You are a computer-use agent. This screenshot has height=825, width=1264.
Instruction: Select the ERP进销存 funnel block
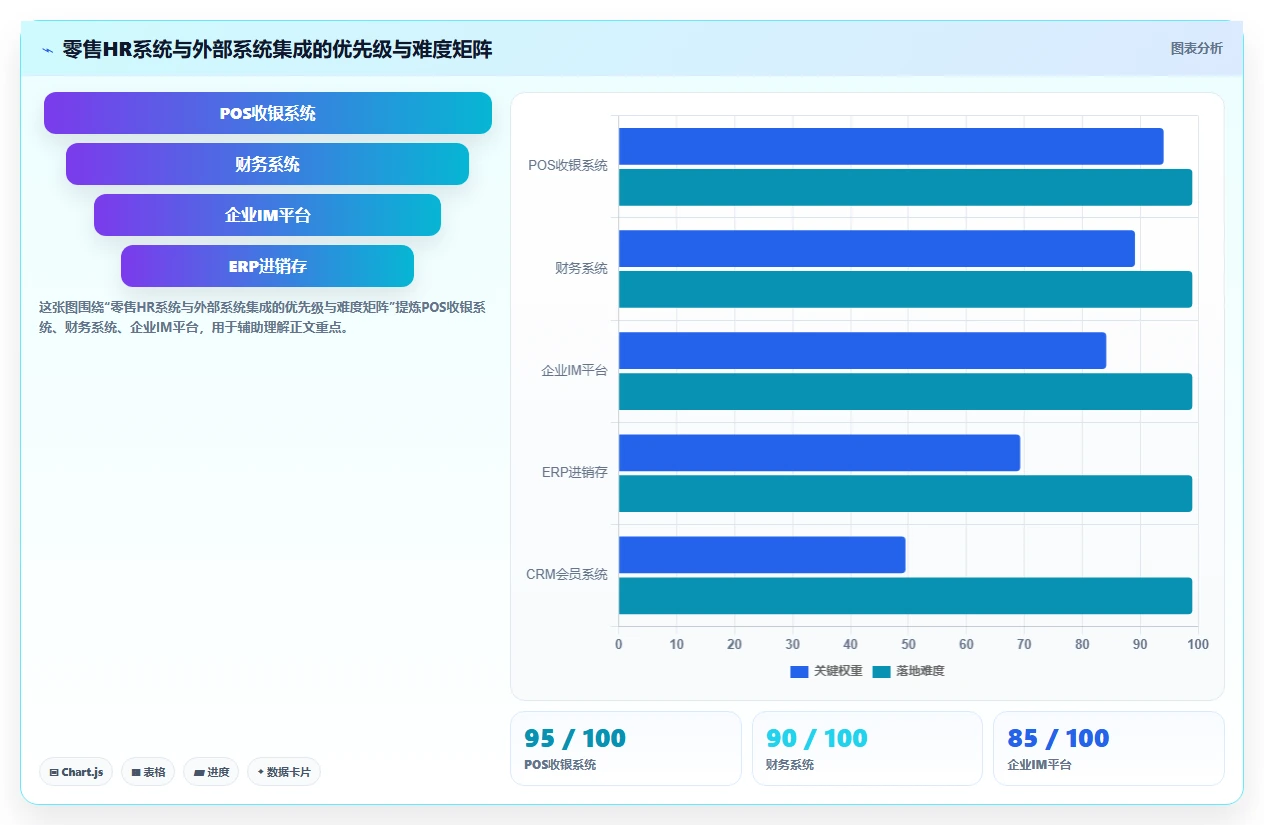tap(267, 266)
